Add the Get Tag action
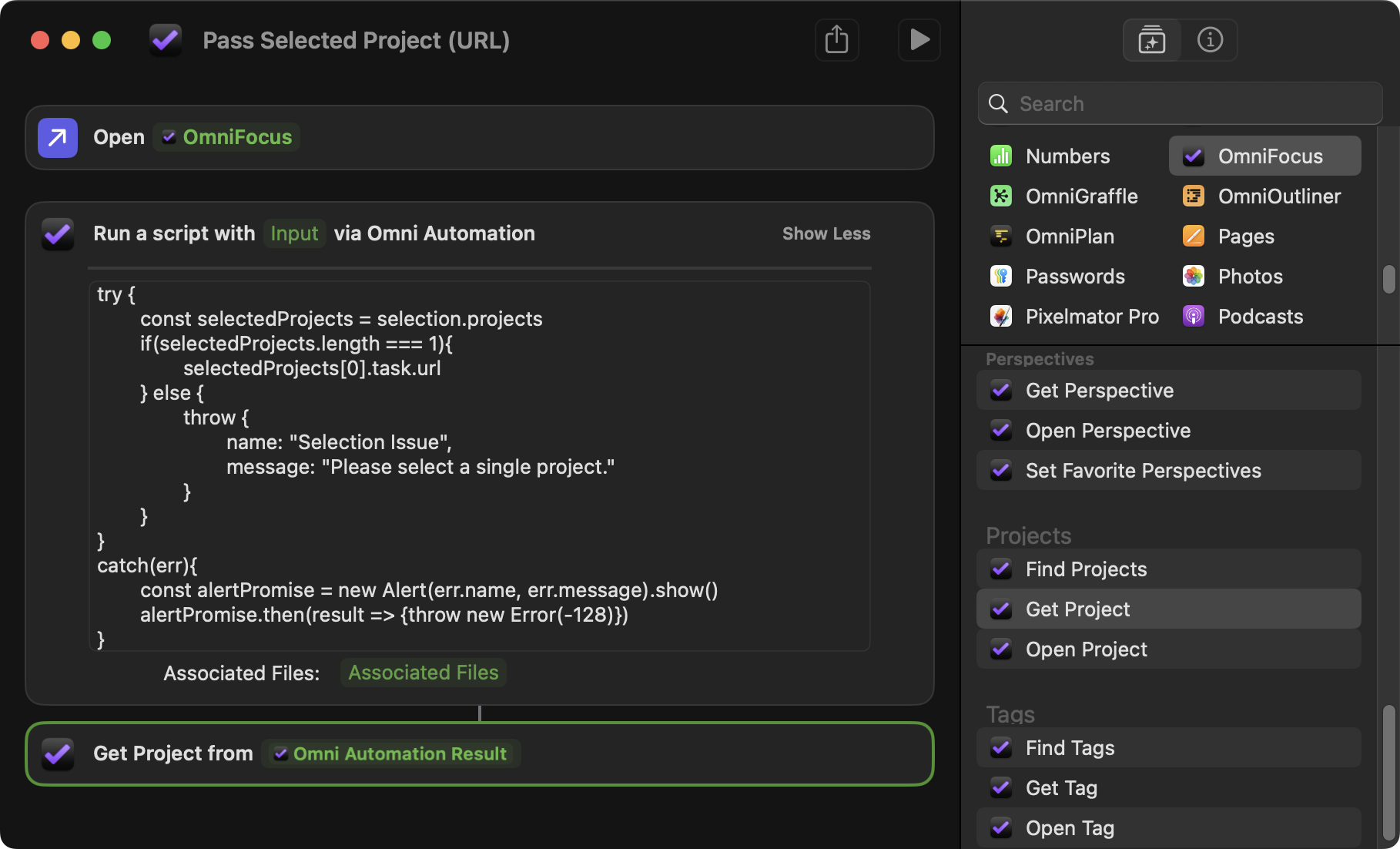 (1168, 788)
